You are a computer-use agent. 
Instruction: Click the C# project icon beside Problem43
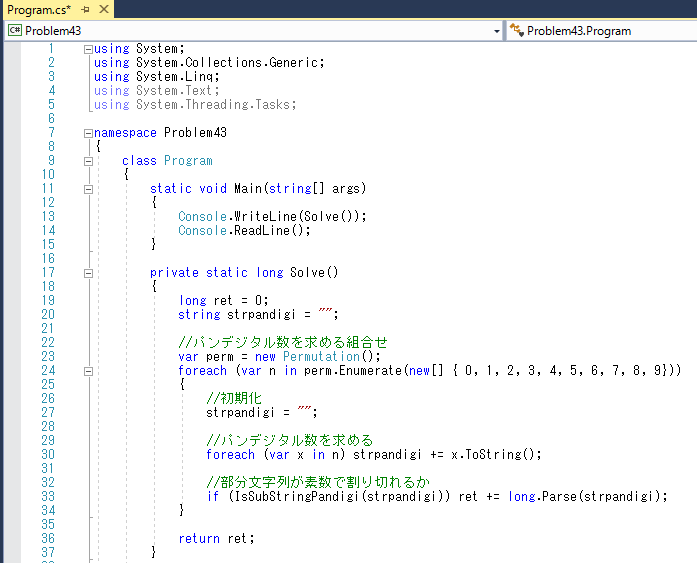click(x=15, y=30)
